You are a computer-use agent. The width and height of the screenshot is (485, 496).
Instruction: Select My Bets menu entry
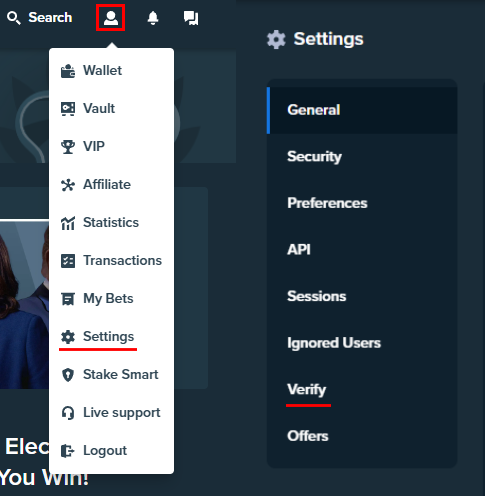[x=111, y=299]
